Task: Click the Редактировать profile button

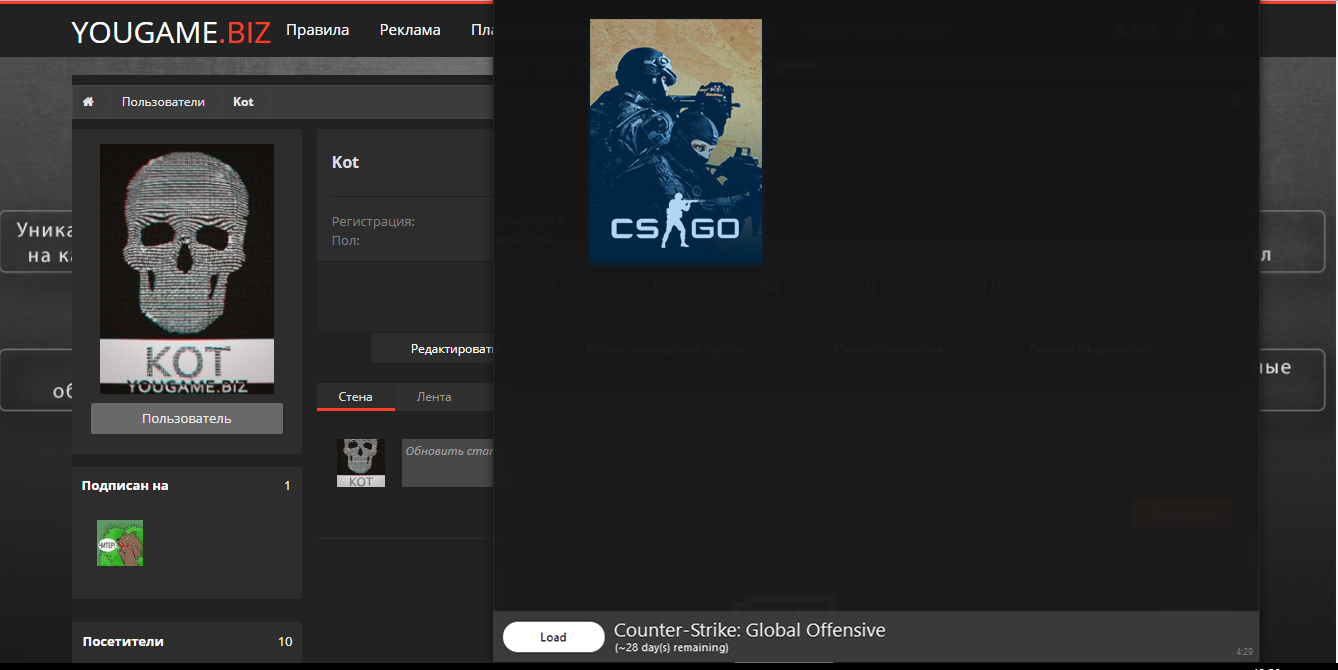Action: point(433,349)
